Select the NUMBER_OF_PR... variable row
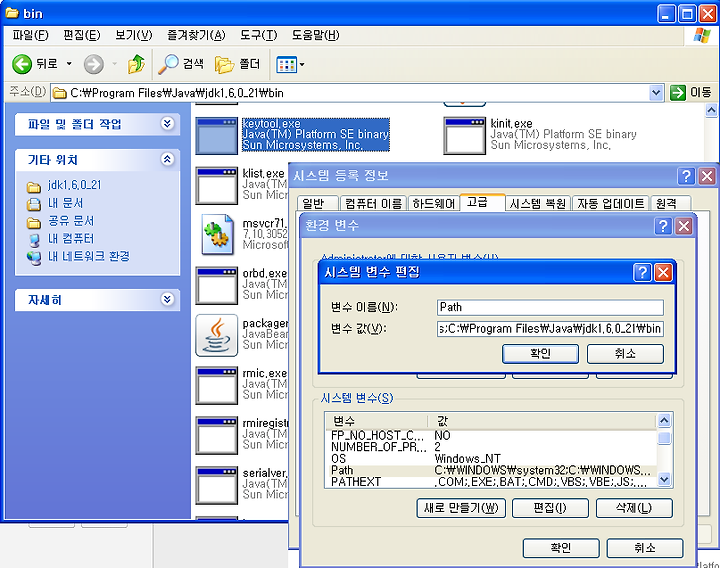The height and width of the screenshot is (568, 720). [x=492, y=447]
